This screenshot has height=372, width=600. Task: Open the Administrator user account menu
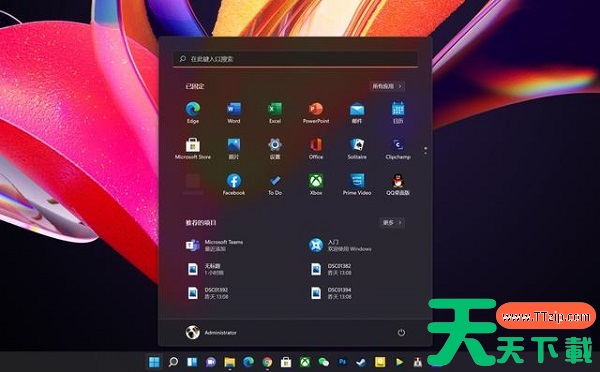211,332
